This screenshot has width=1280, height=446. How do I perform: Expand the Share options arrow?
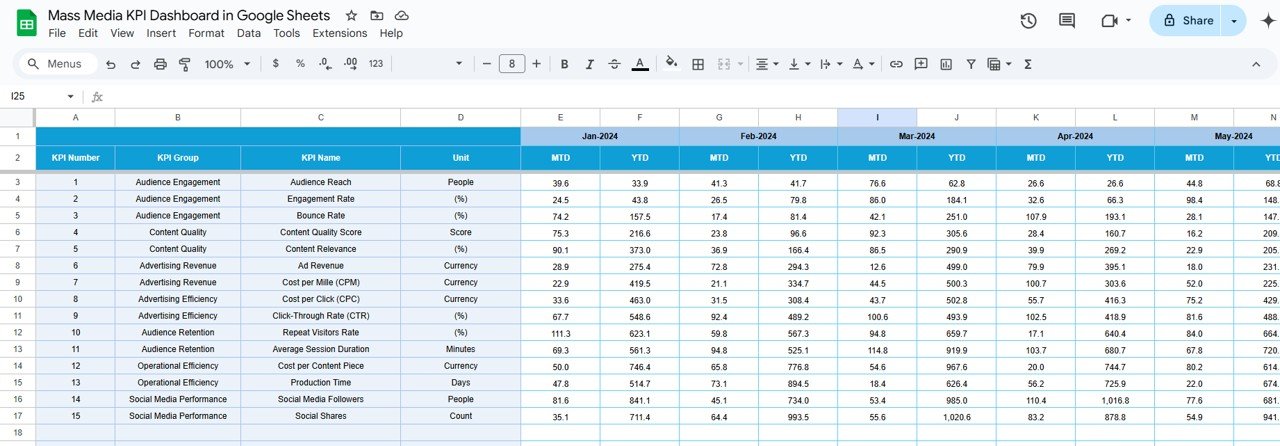[x=1234, y=21]
